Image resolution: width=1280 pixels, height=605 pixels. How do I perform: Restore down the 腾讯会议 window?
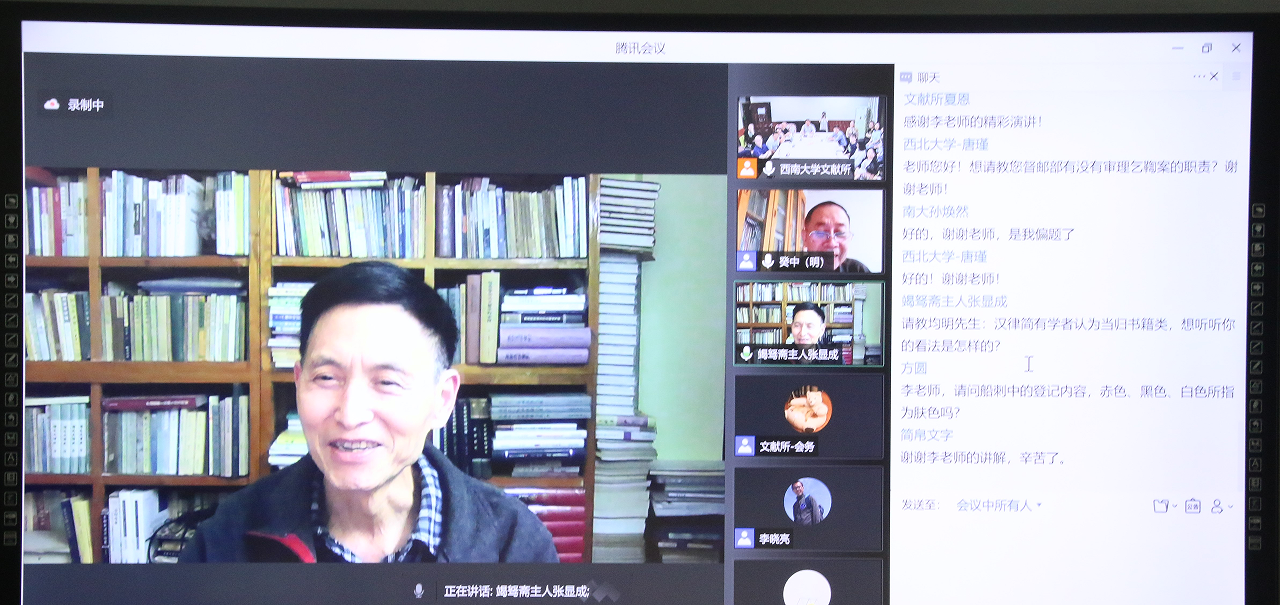[x=1207, y=48]
